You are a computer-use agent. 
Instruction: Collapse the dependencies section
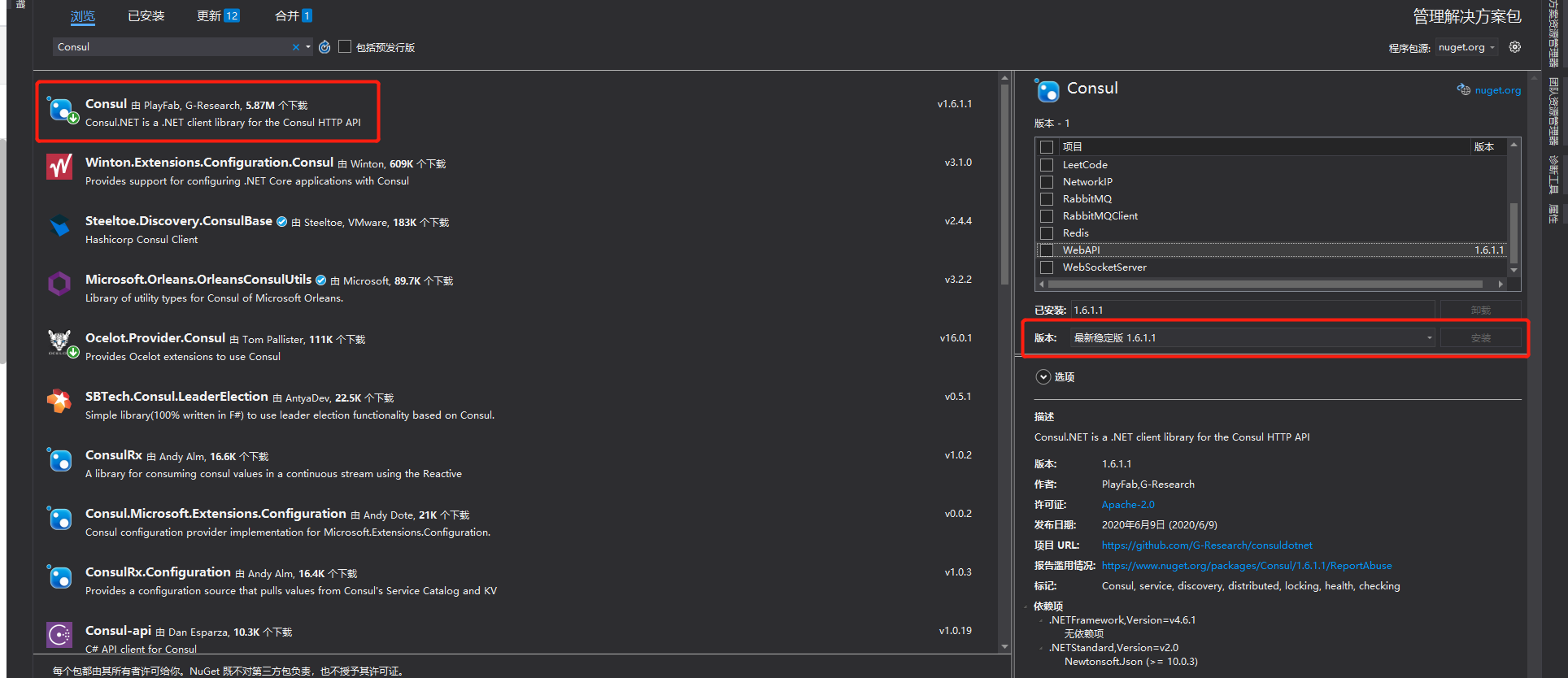(x=1026, y=606)
